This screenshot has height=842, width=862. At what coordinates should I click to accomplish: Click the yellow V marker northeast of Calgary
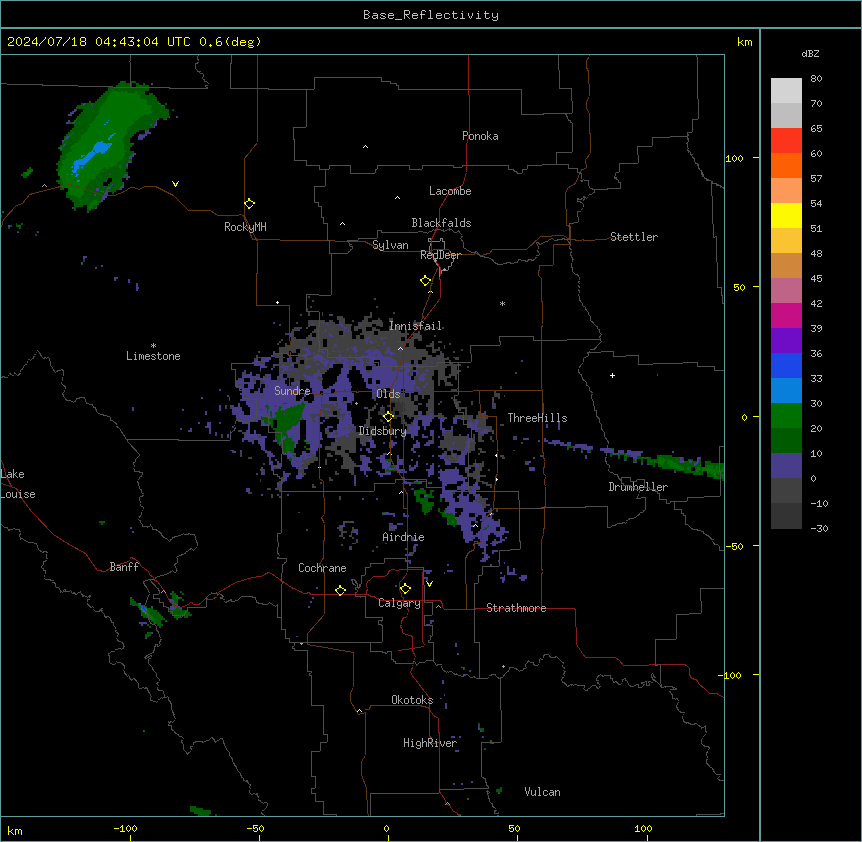[x=429, y=584]
